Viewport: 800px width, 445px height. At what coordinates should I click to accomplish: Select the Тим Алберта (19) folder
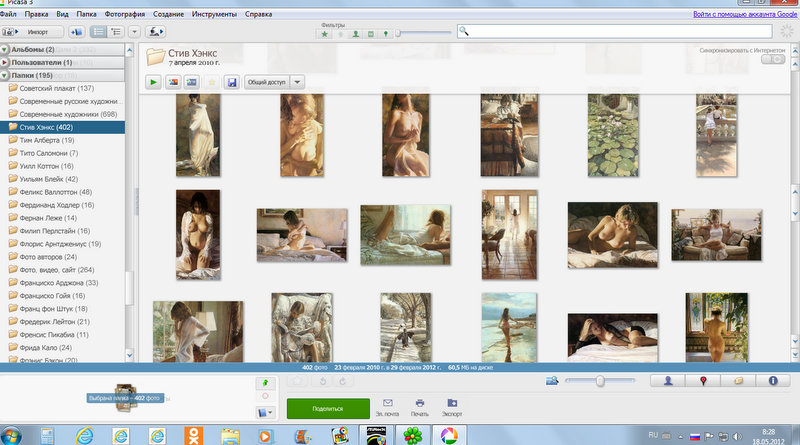coord(62,140)
